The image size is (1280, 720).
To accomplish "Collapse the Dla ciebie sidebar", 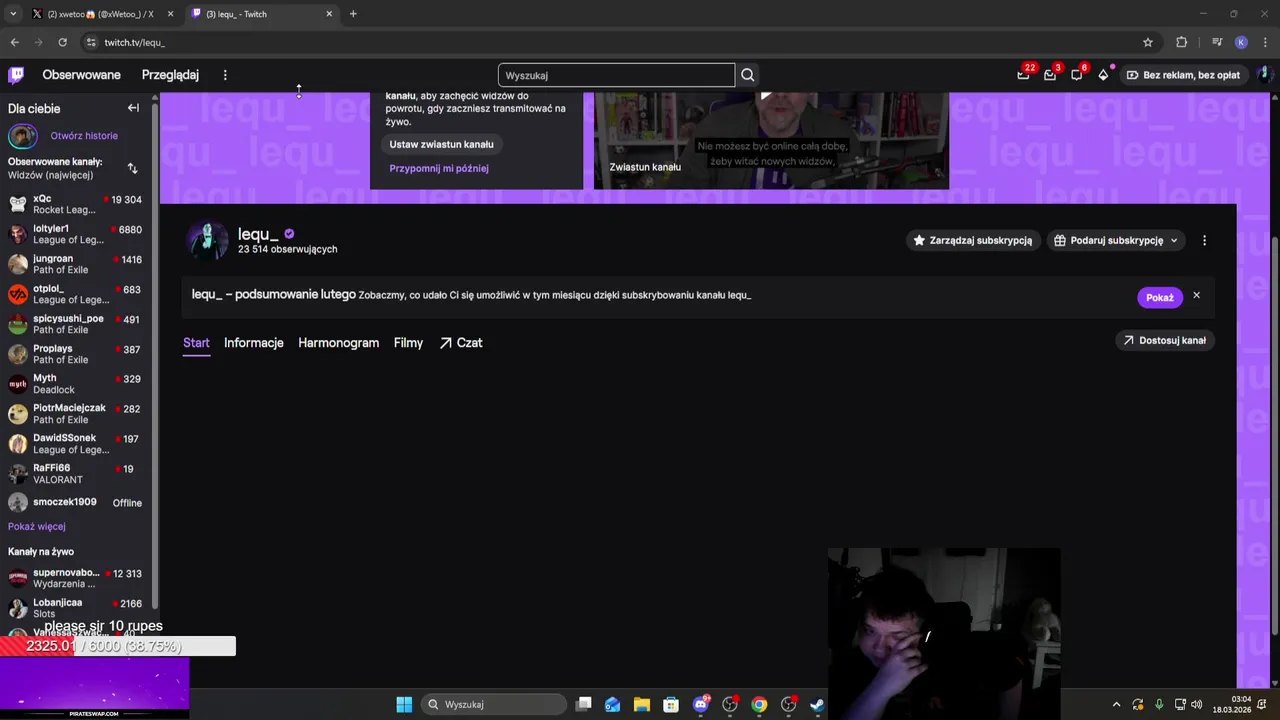I will (x=133, y=108).
